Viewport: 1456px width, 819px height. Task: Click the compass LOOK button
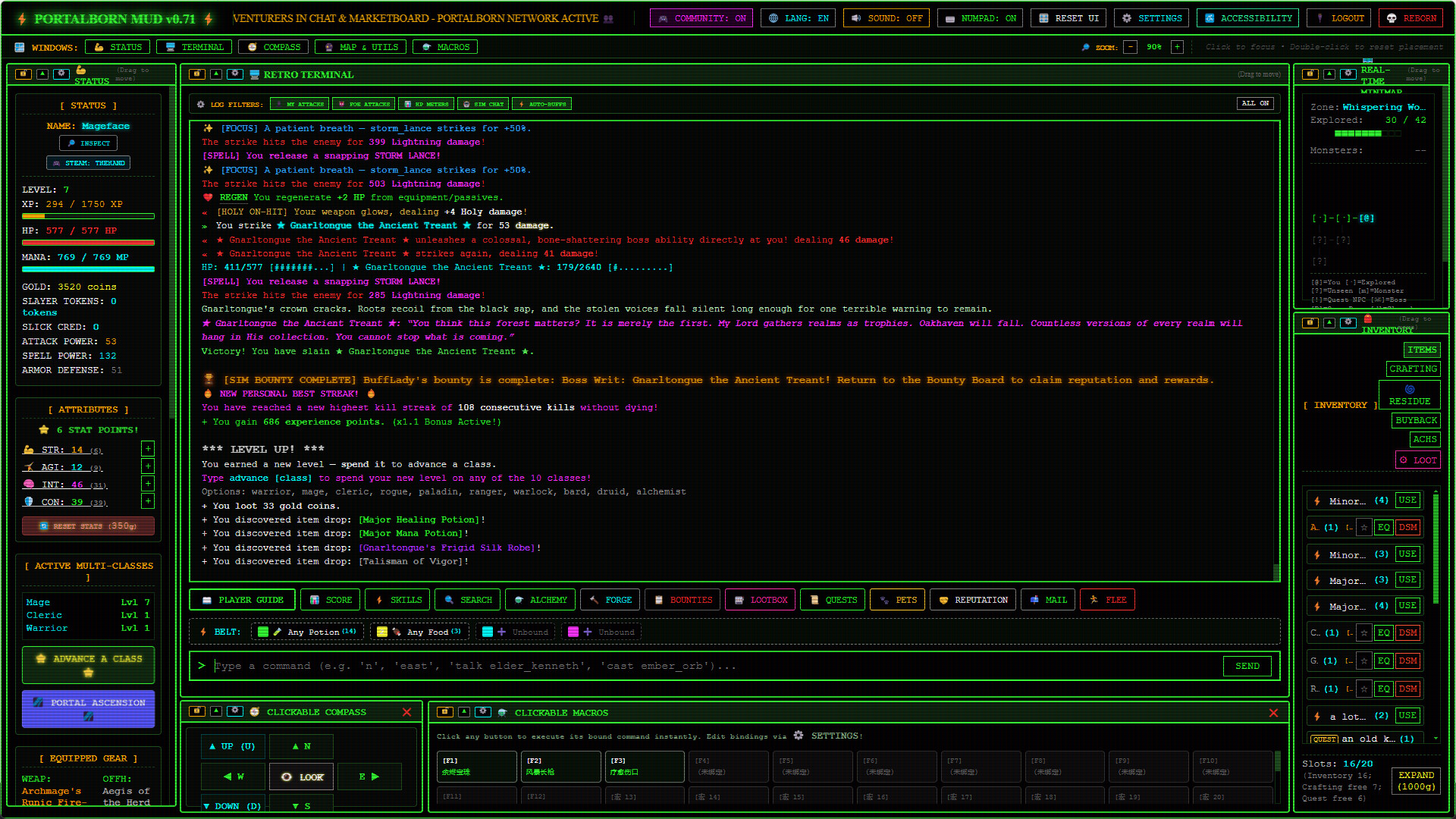(302, 777)
